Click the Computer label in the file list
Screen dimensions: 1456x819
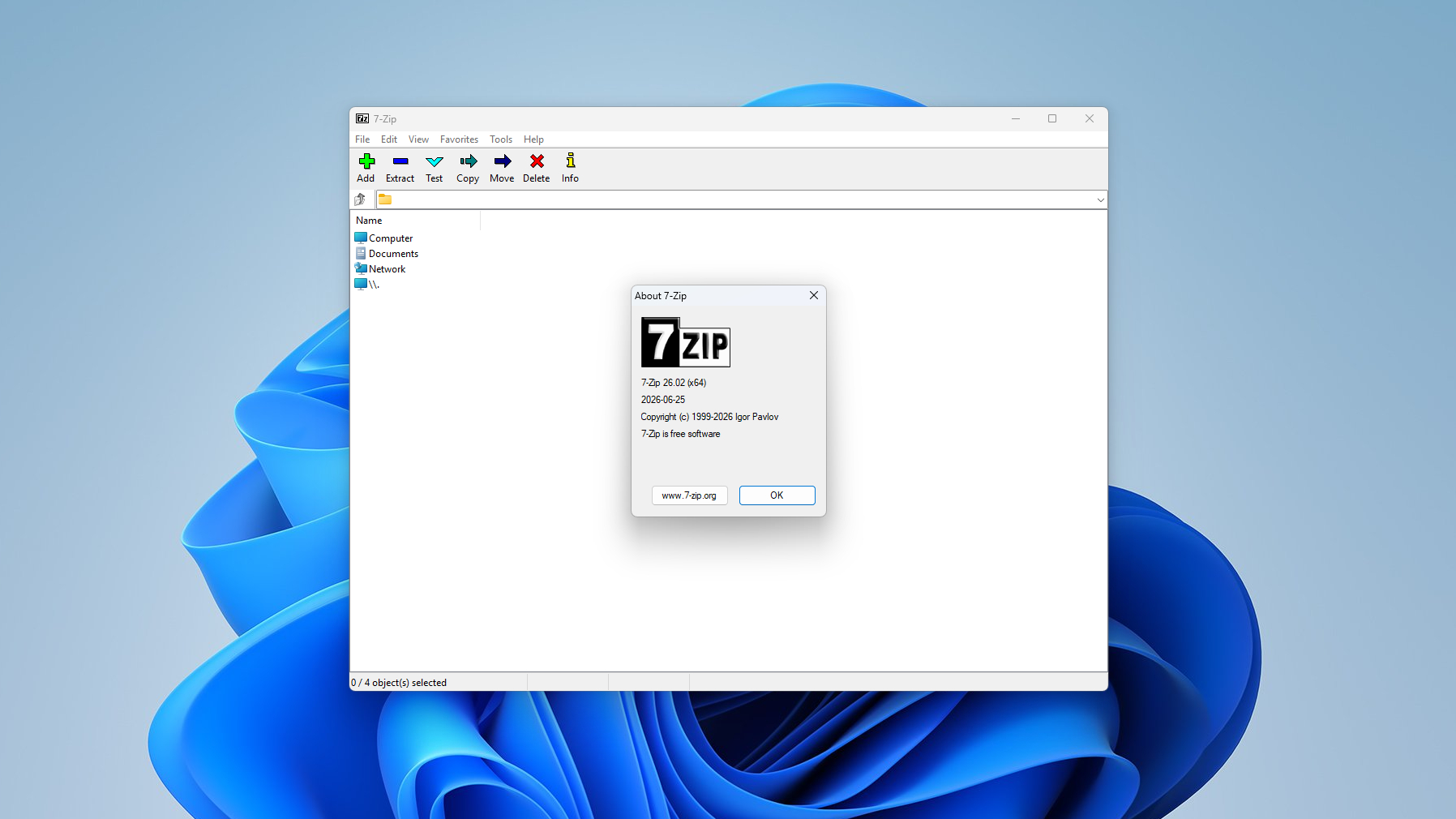click(391, 238)
